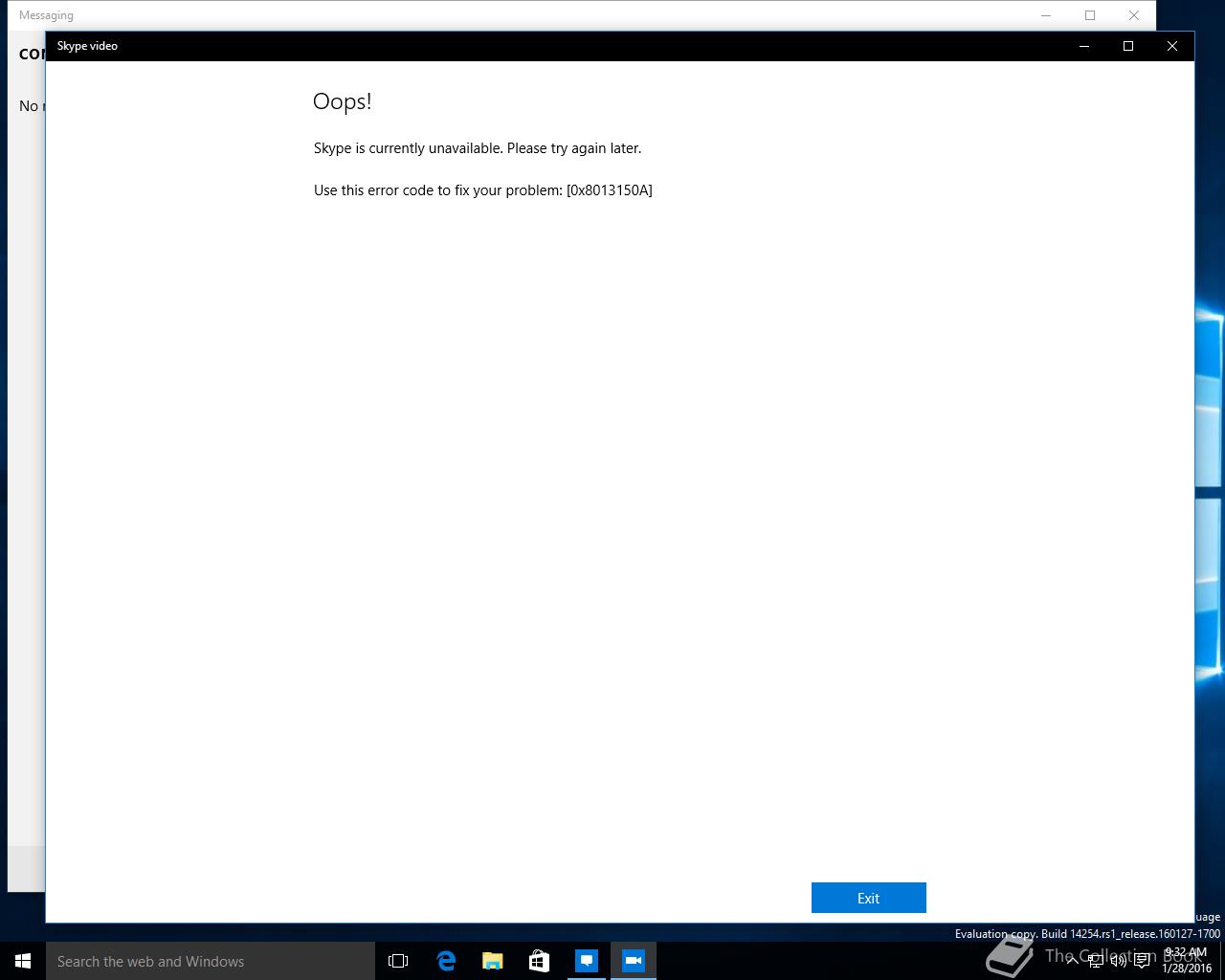Viewport: 1225px width, 980px height.
Task: Close the Messaging window behind Skype
Action: 1134,15
